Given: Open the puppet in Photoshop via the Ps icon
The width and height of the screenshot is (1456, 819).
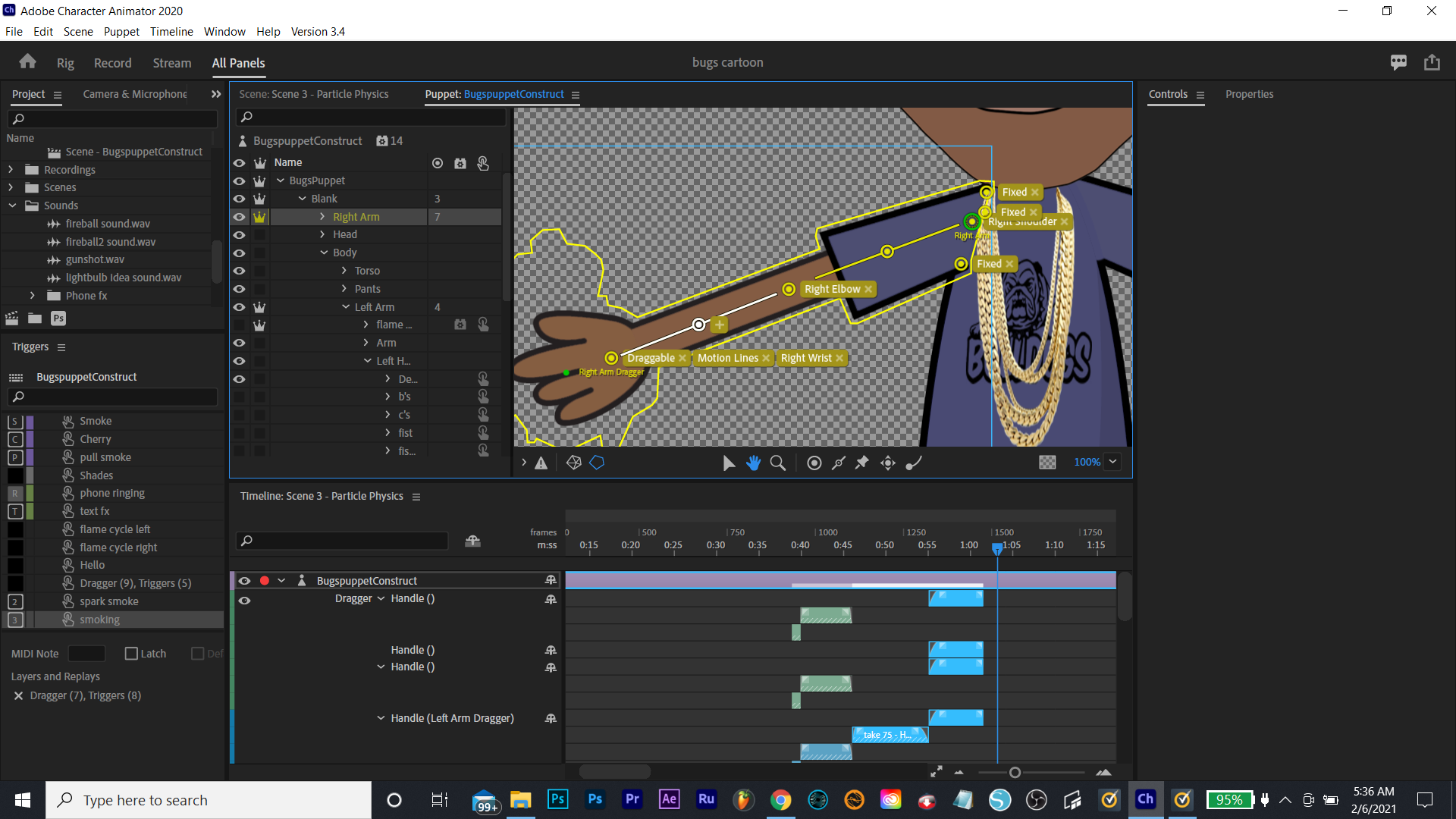Looking at the screenshot, I should (x=58, y=318).
